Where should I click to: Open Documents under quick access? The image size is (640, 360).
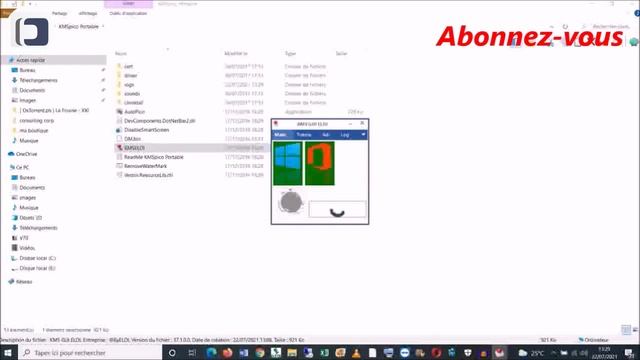click(32, 90)
